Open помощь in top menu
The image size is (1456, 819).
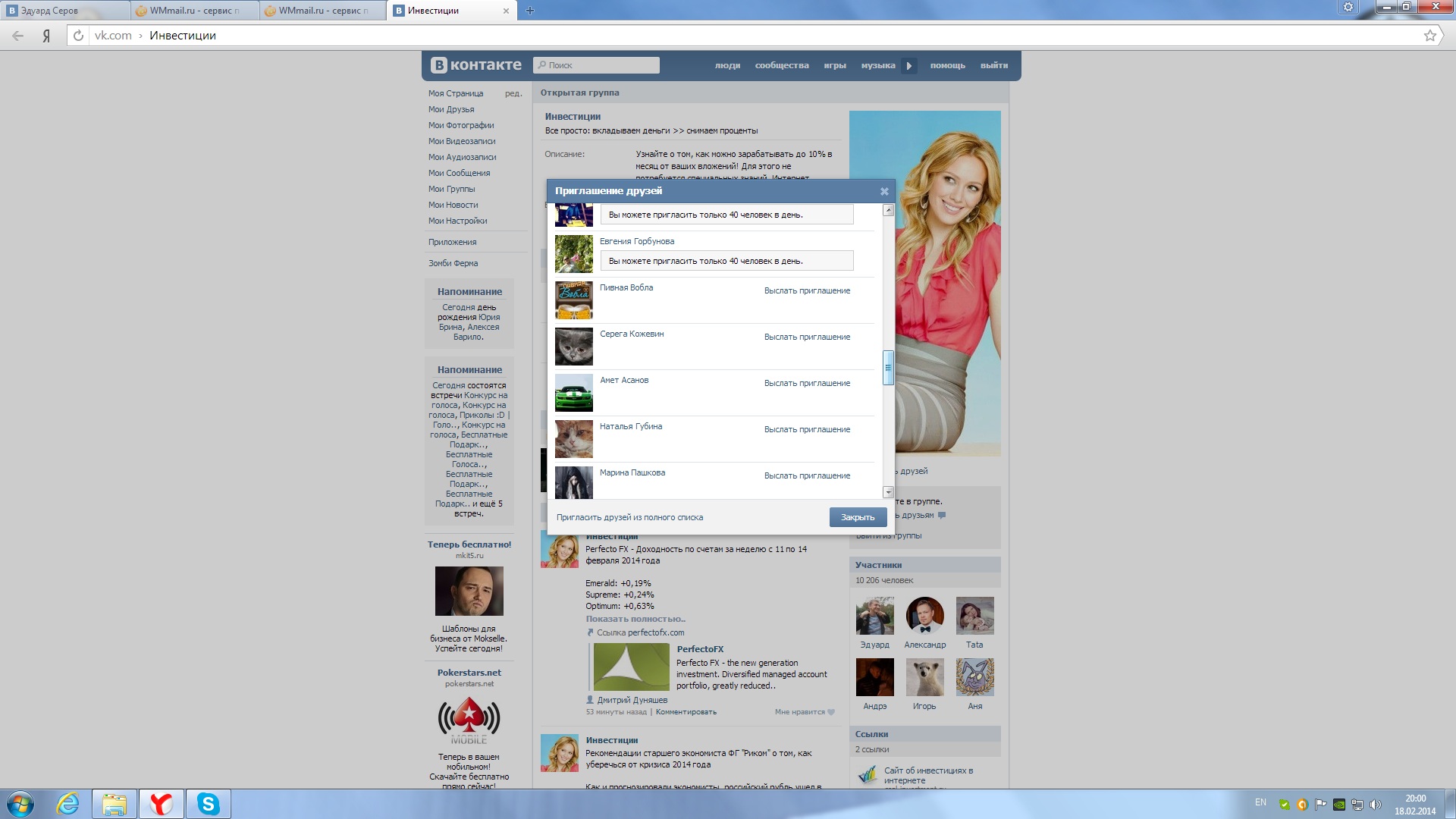tap(948, 65)
